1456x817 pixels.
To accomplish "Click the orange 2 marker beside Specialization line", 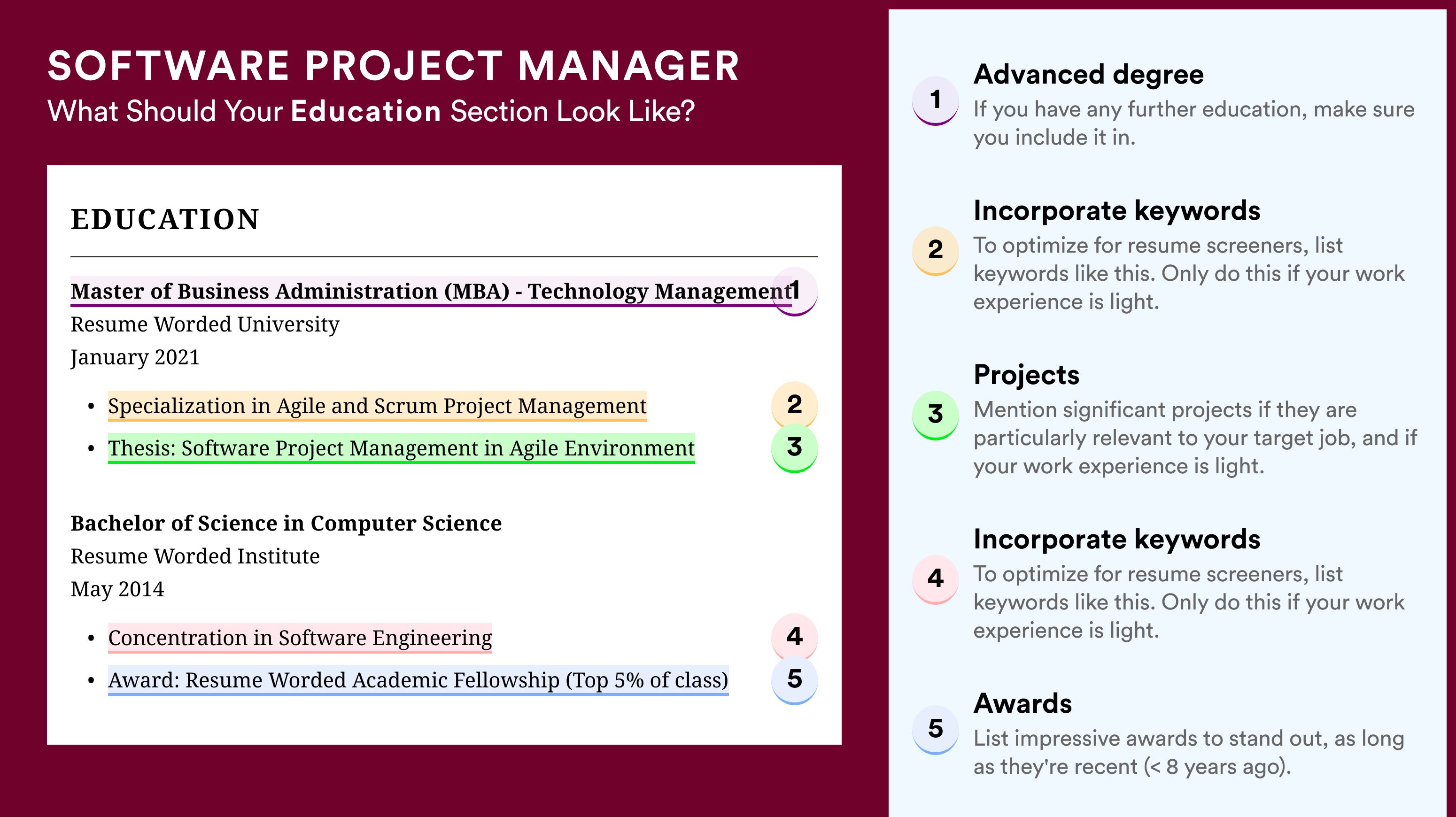I will pyautogui.click(x=794, y=405).
